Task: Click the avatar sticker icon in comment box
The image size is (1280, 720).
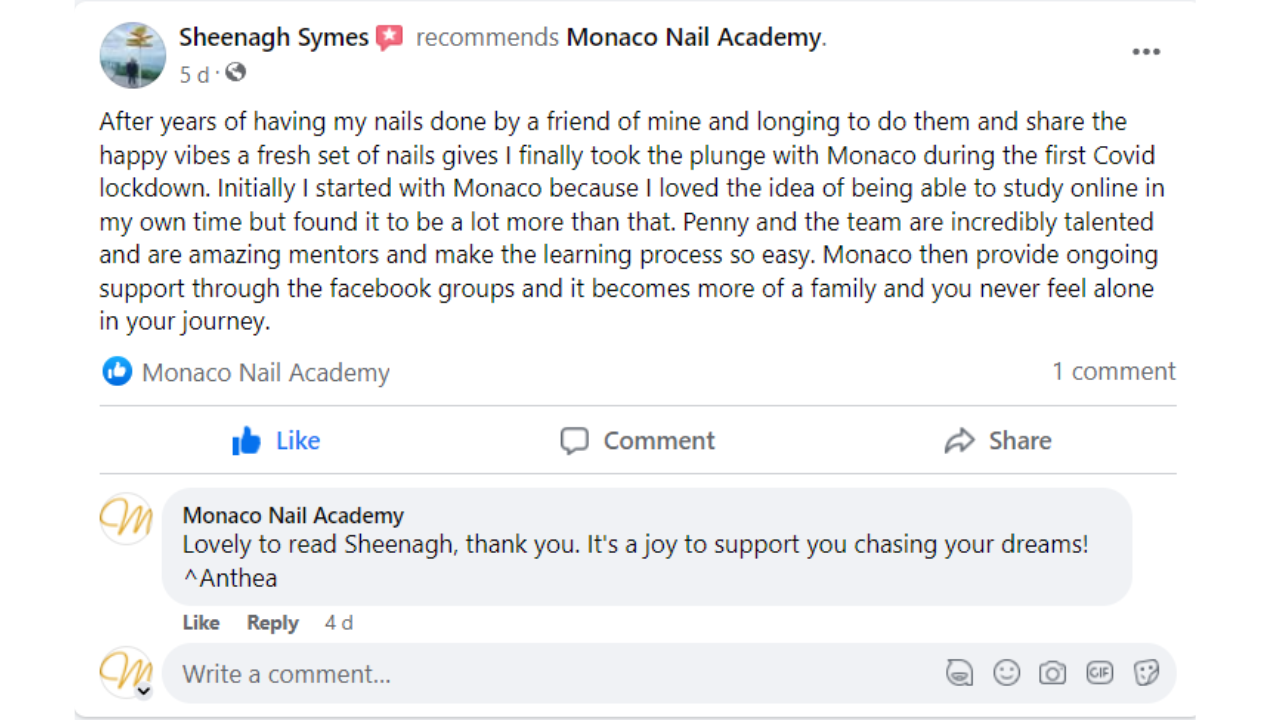Action: coord(959,673)
